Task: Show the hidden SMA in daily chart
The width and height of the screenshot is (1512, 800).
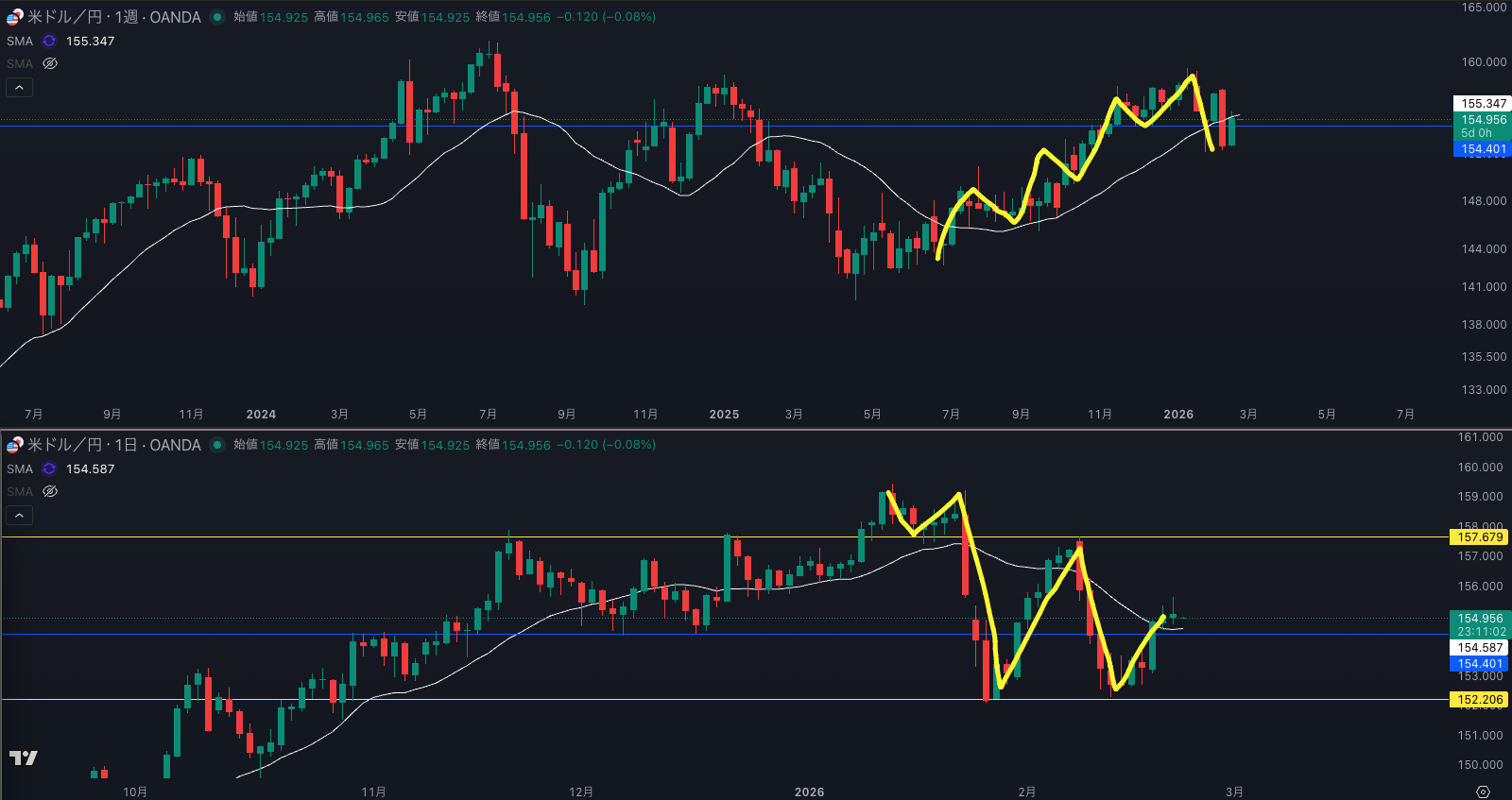Action: [50, 492]
